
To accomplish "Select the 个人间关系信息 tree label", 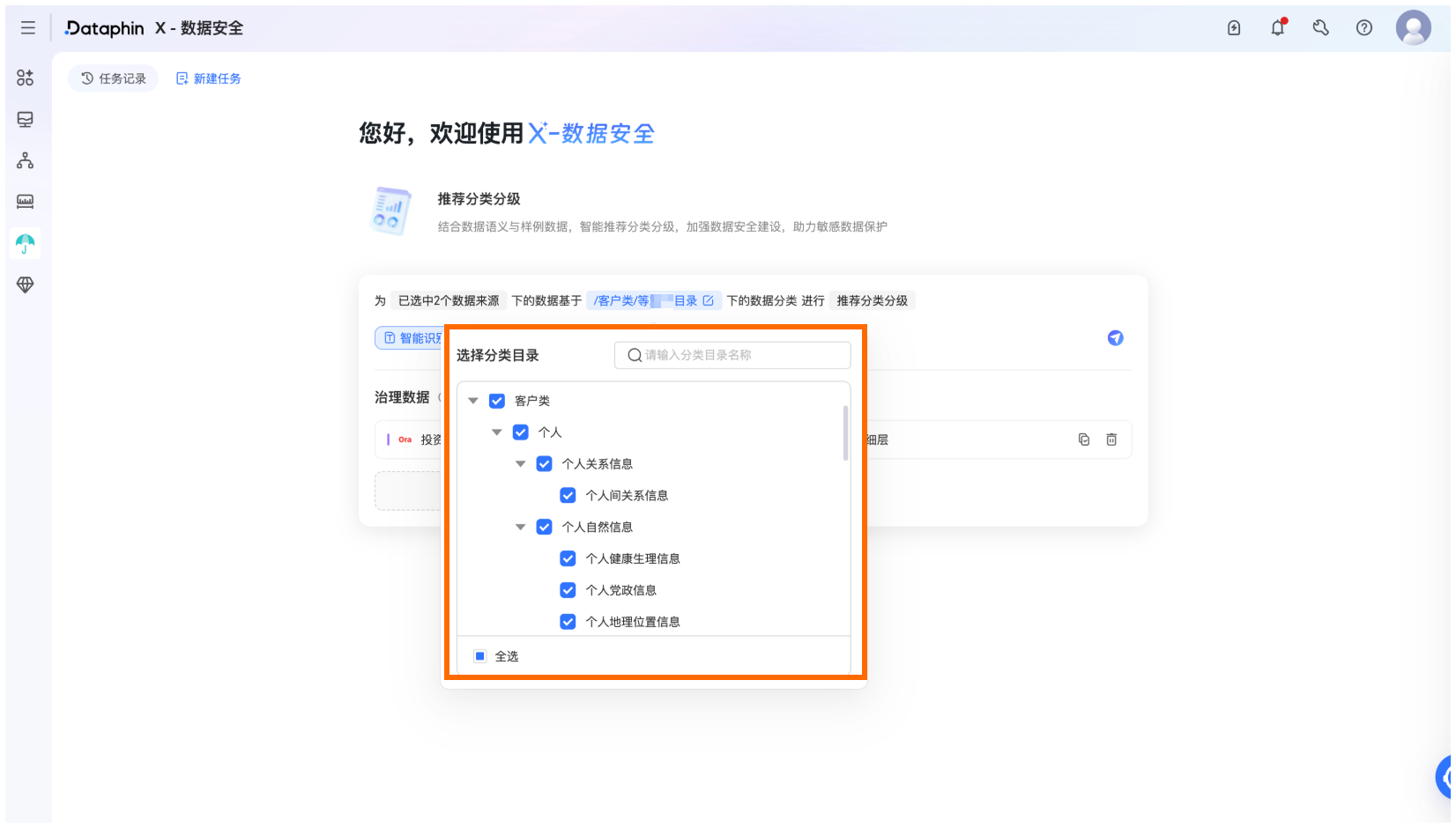I will (x=628, y=496).
